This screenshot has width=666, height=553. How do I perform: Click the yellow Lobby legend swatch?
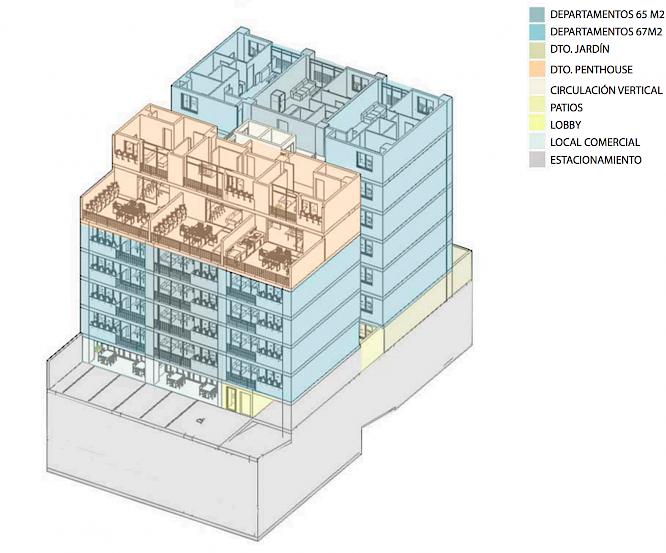[537, 125]
